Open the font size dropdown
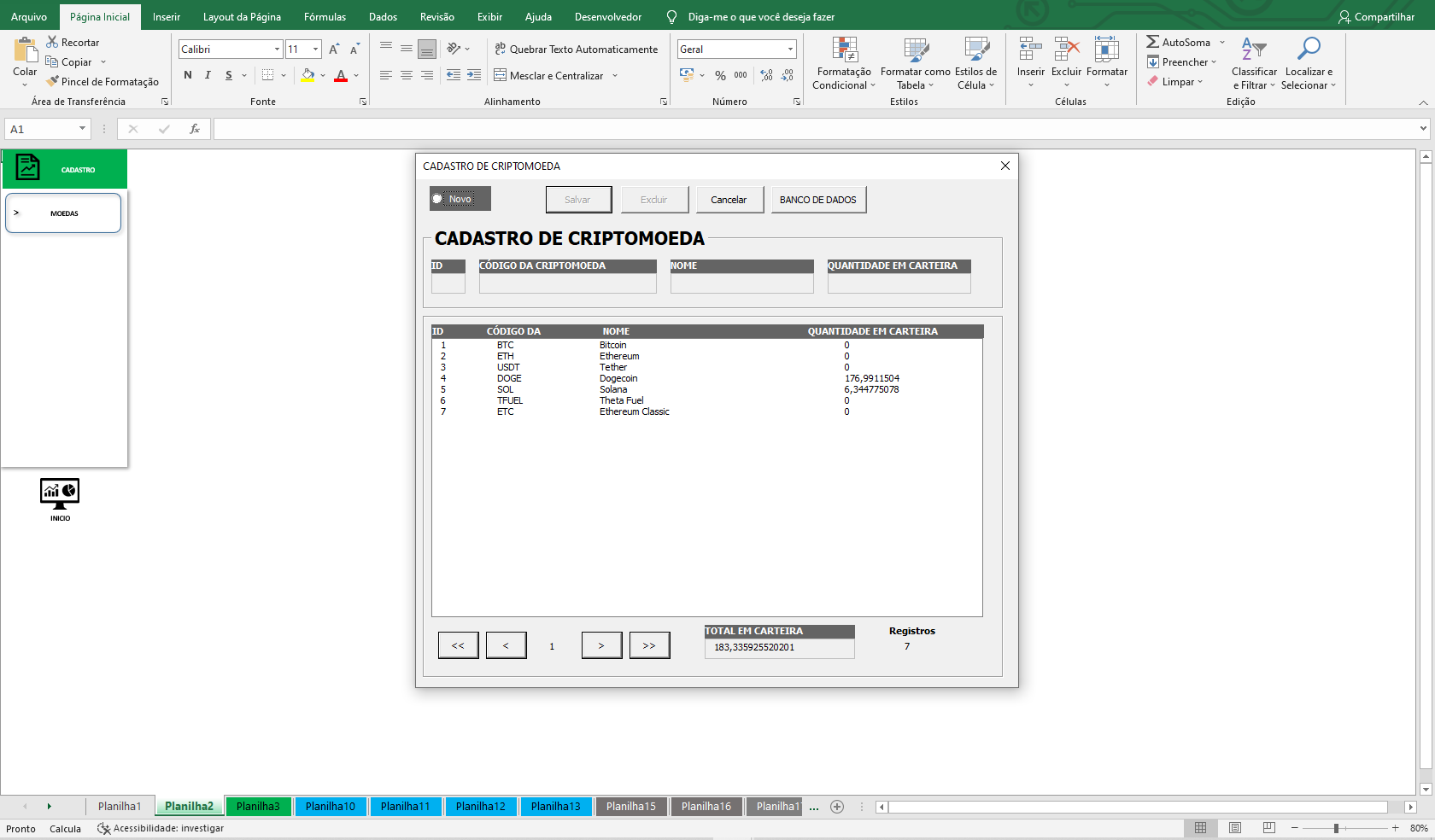Image resolution: width=1435 pixels, height=840 pixels. pos(315,50)
